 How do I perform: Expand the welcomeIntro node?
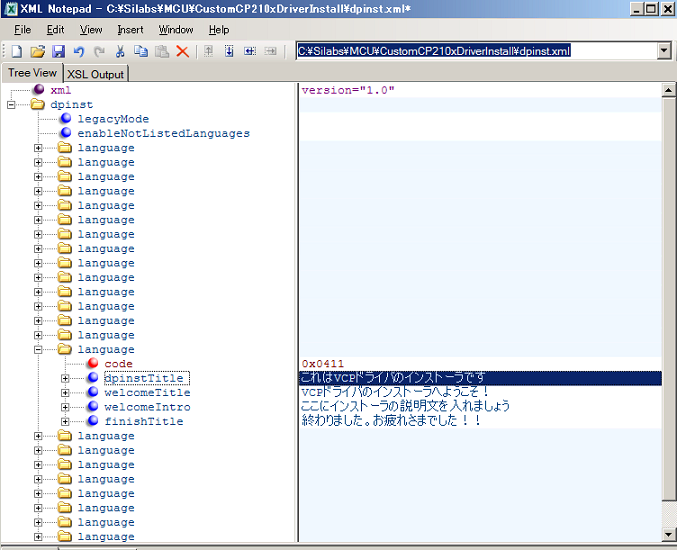(65, 407)
